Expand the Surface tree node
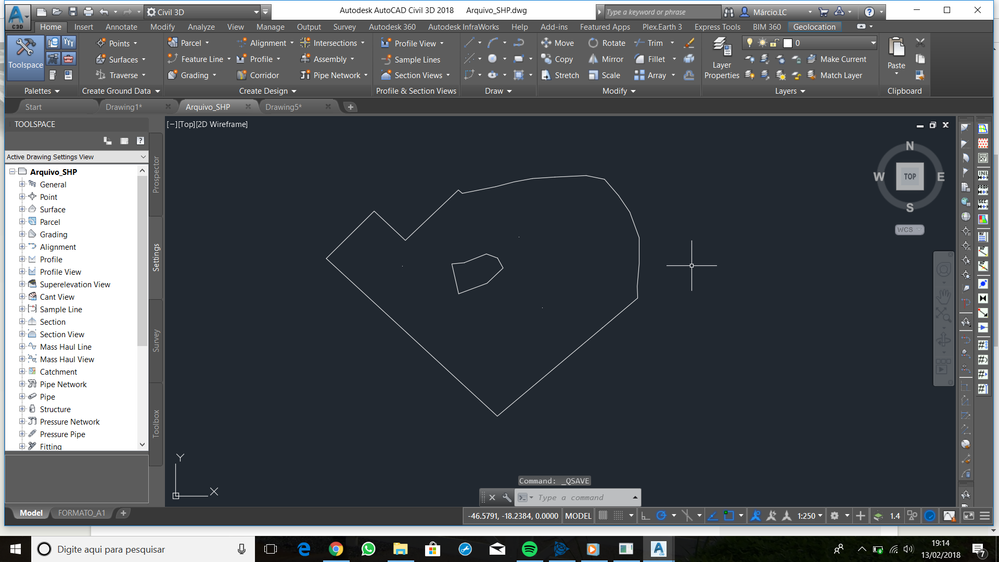Viewport: 999px width, 562px height. click(22, 209)
